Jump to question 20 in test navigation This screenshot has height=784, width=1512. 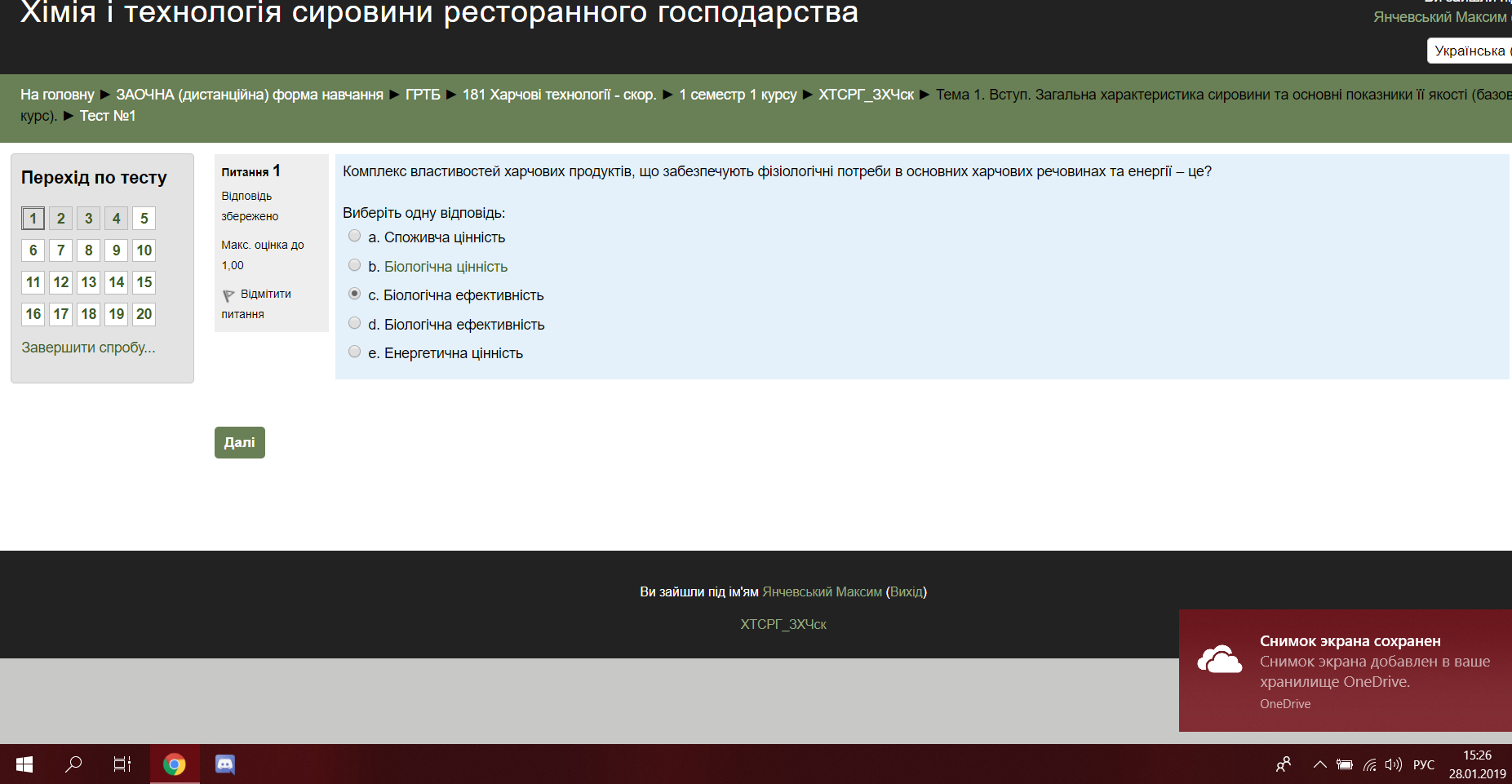(x=144, y=314)
